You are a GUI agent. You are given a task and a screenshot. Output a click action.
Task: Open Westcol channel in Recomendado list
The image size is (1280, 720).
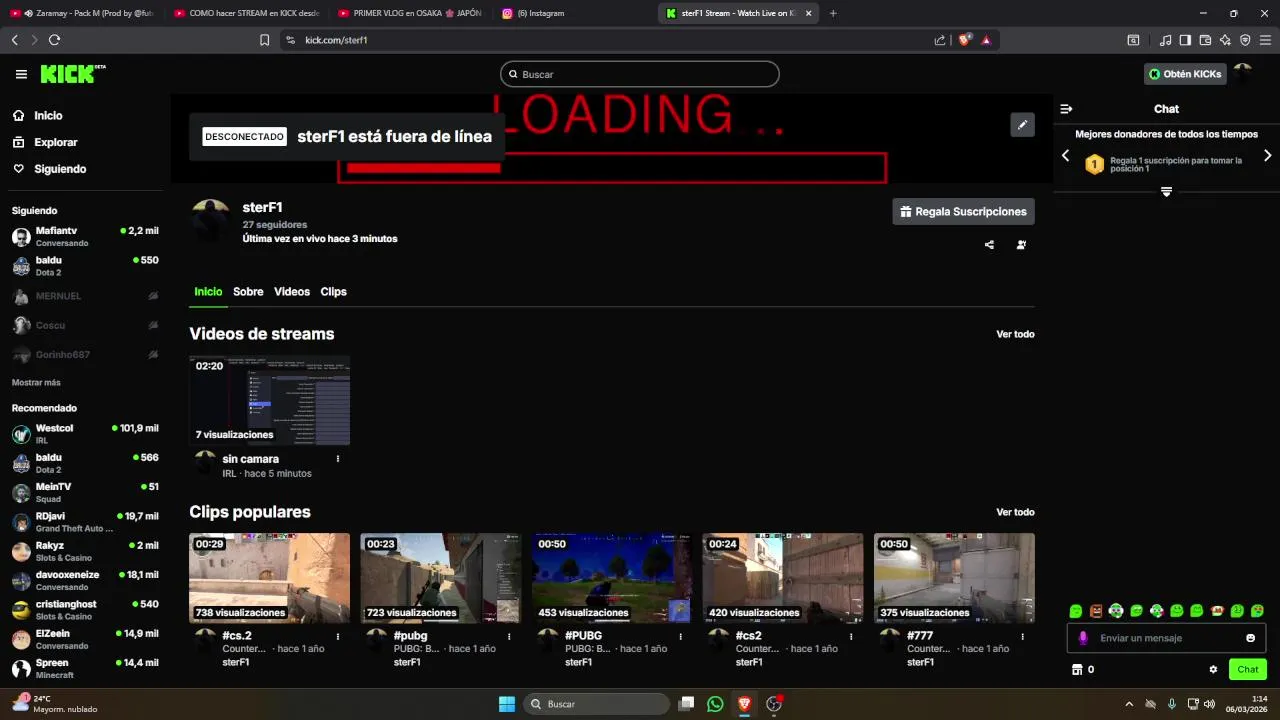pyautogui.click(x=85, y=434)
